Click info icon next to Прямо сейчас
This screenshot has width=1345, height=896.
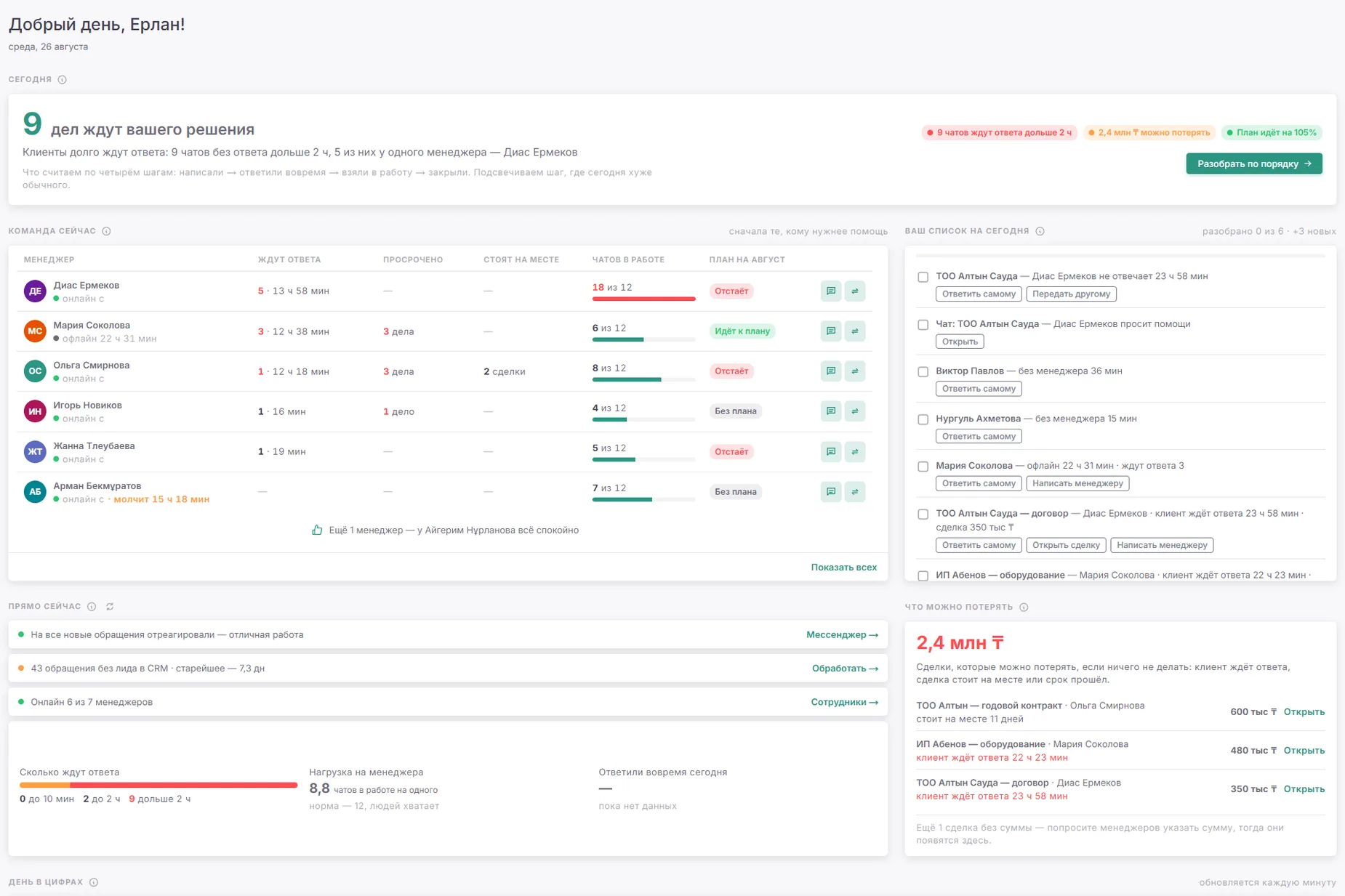pos(92,606)
